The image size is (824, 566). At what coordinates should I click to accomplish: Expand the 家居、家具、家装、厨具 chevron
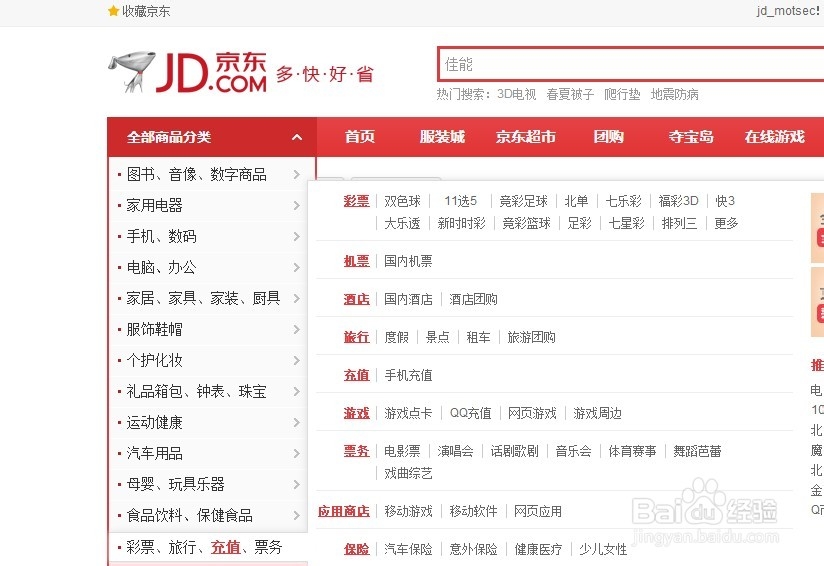tap(297, 299)
